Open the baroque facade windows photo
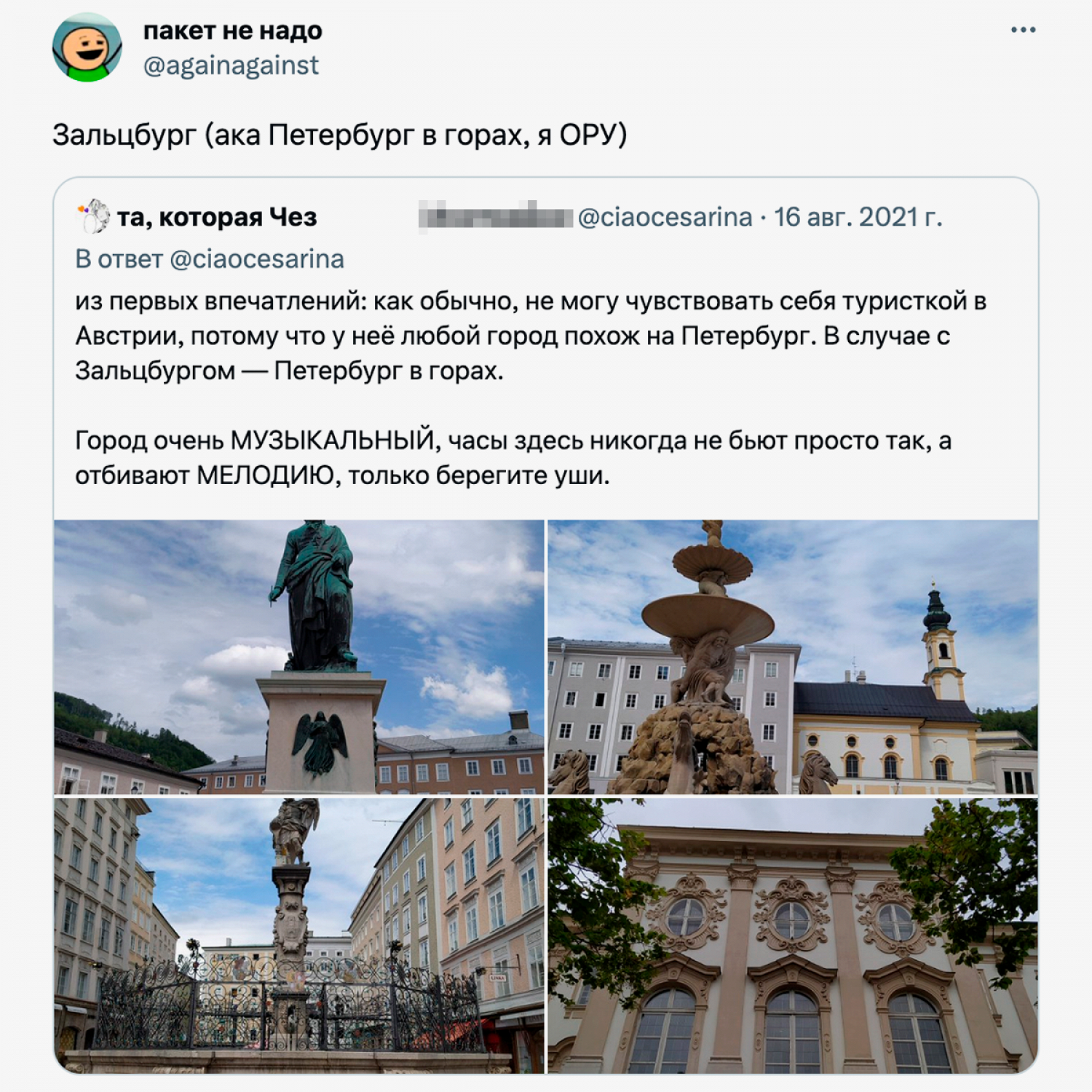The width and height of the screenshot is (1092, 1092). click(793, 935)
